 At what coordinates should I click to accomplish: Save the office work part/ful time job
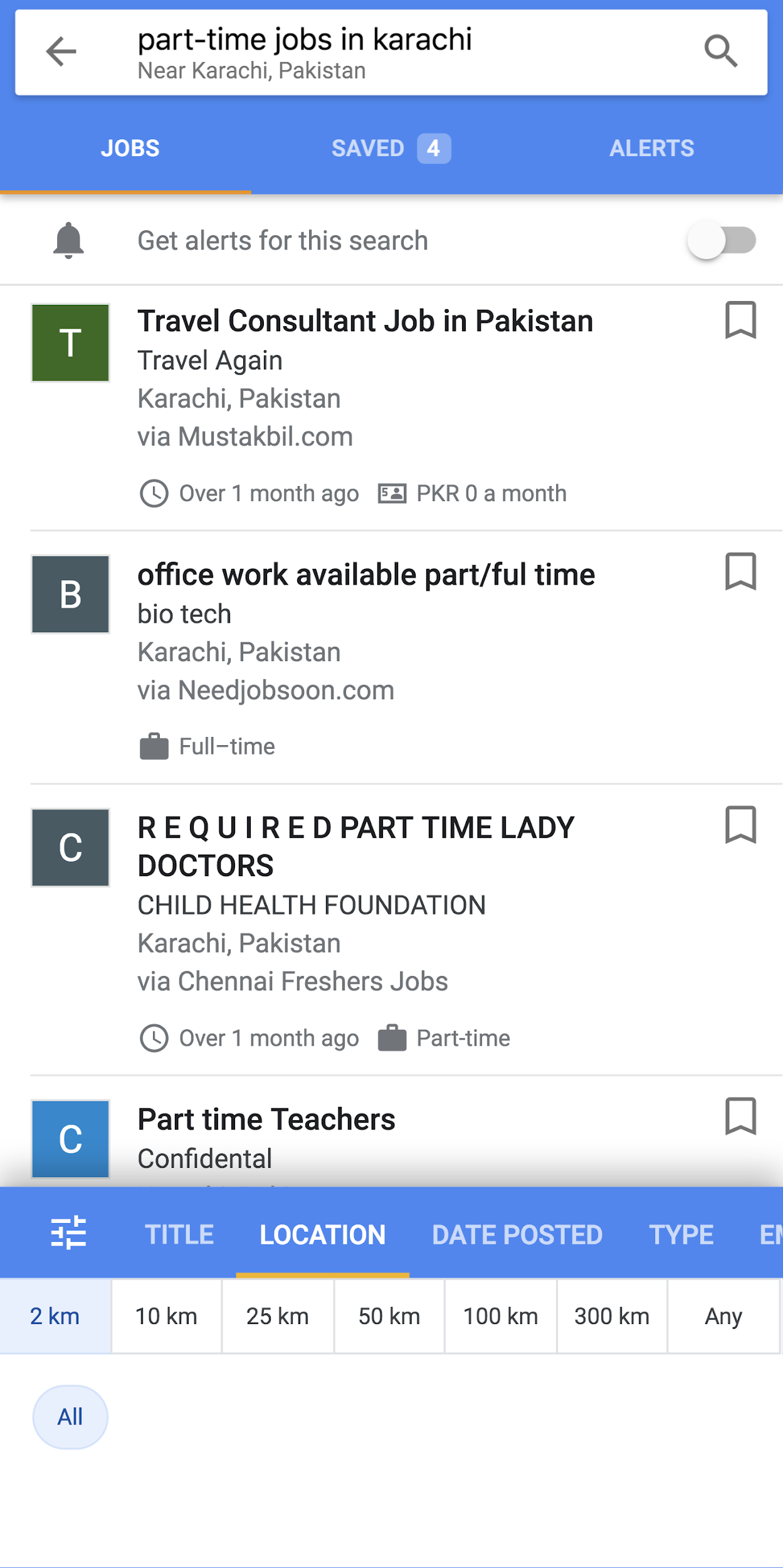740,571
